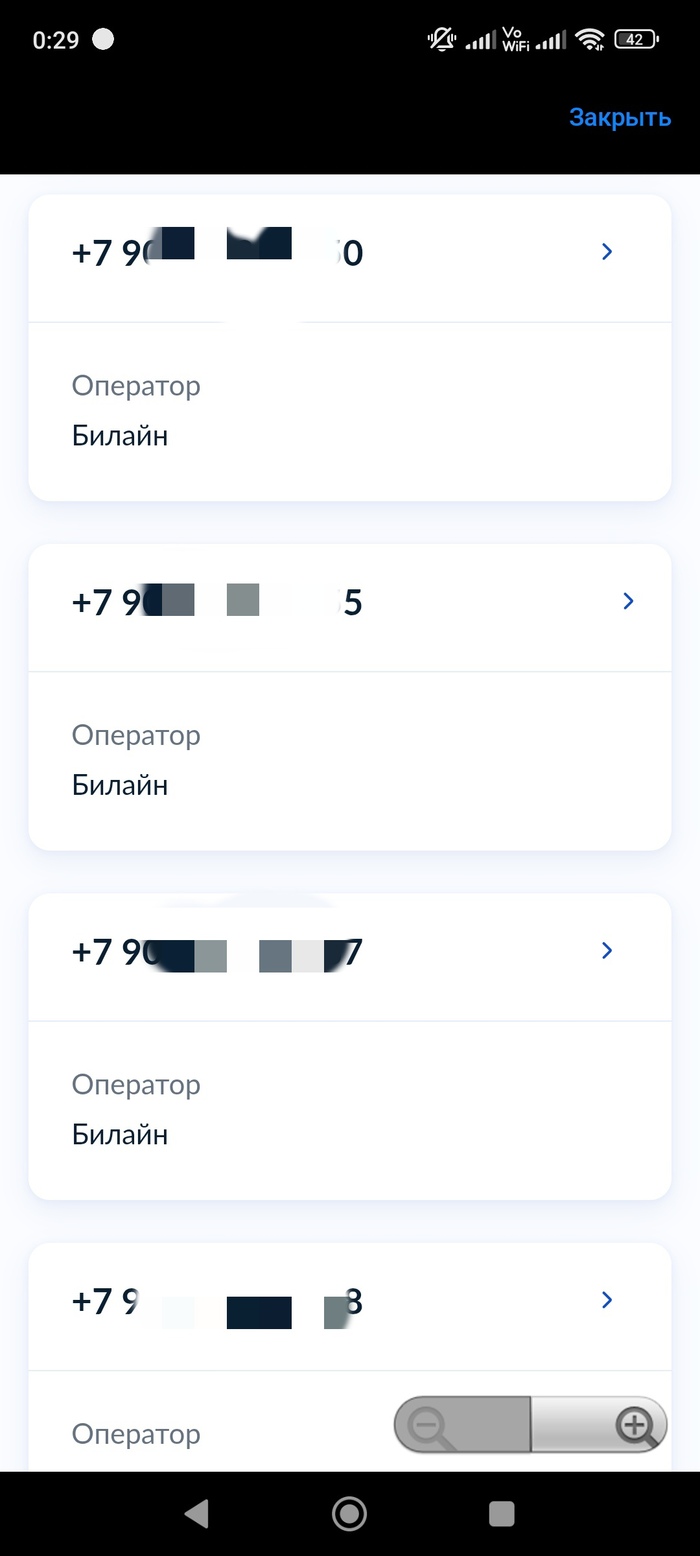Screen dimensions: 700x1556
Task: Open recent apps with square button
Action: [x=501, y=1513]
